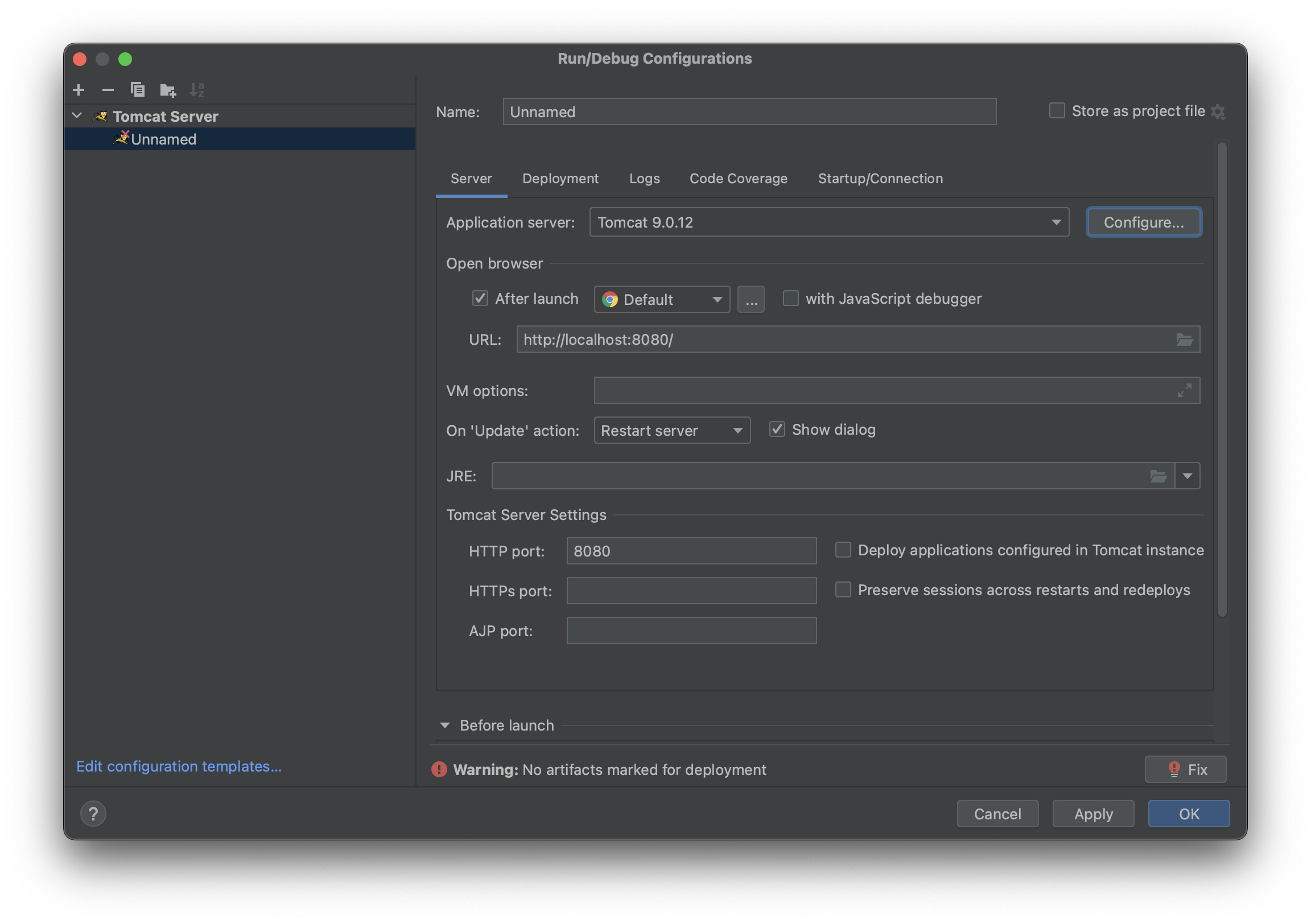1311x924 pixels.
Task: Click the Copy Configuration icon
Action: (138, 90)
